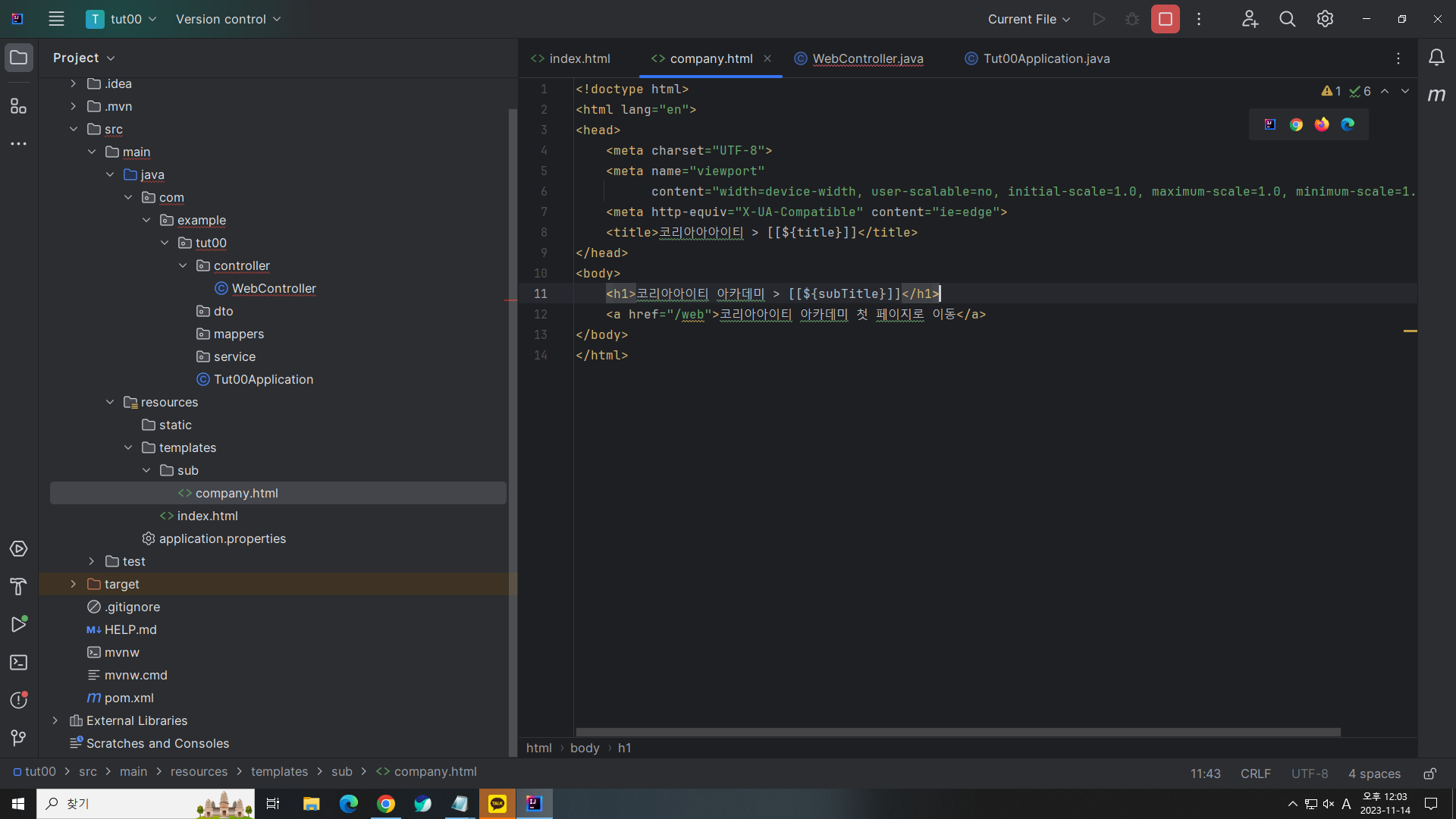Expand the target folder
This screenshot has width=1456, height=819.
pos(74,584)
